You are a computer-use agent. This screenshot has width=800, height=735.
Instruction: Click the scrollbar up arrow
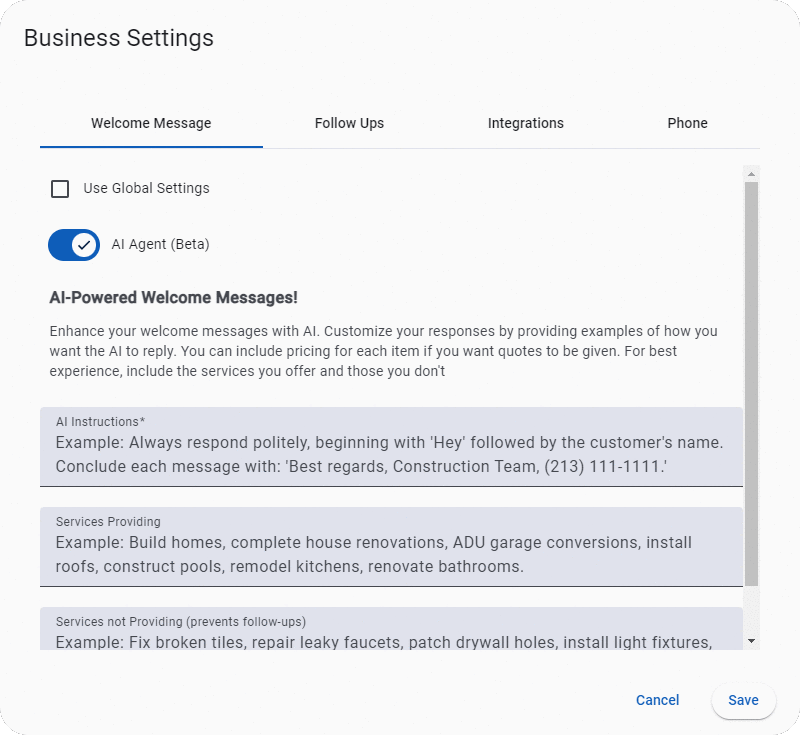point(751,173)
